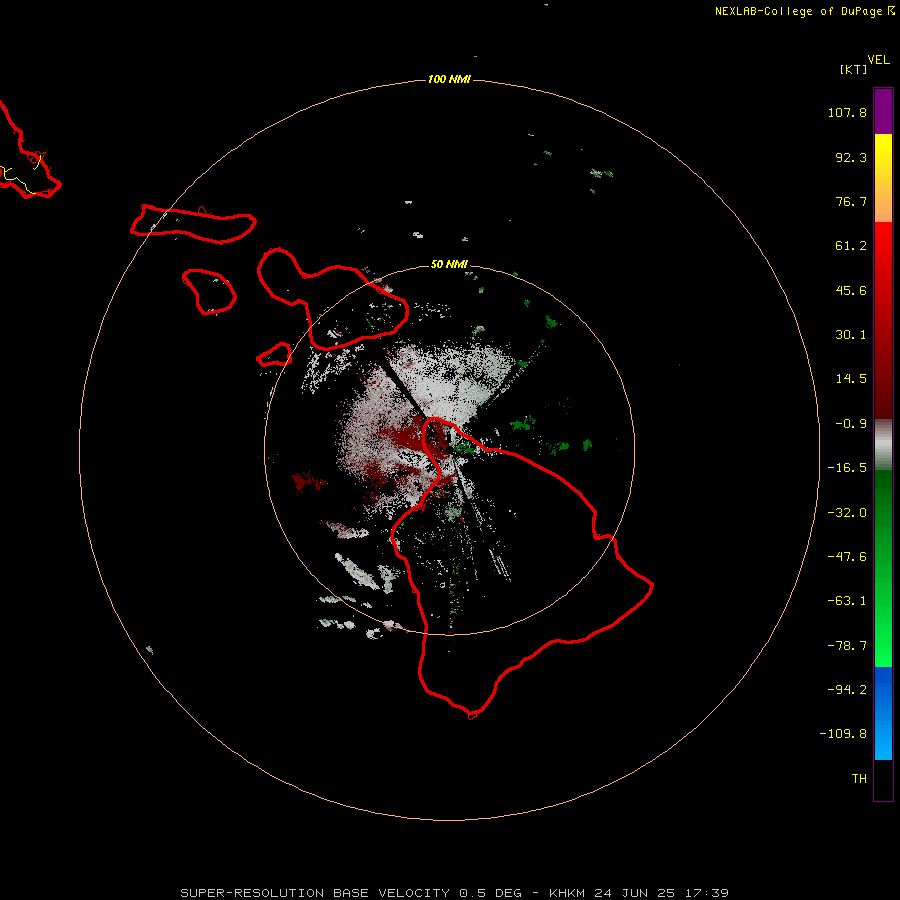This screenshot has height=900, width=900.
Task: Click the blue segment of velocity color bar
Action: pyautogui.click(x=883, y=713)
